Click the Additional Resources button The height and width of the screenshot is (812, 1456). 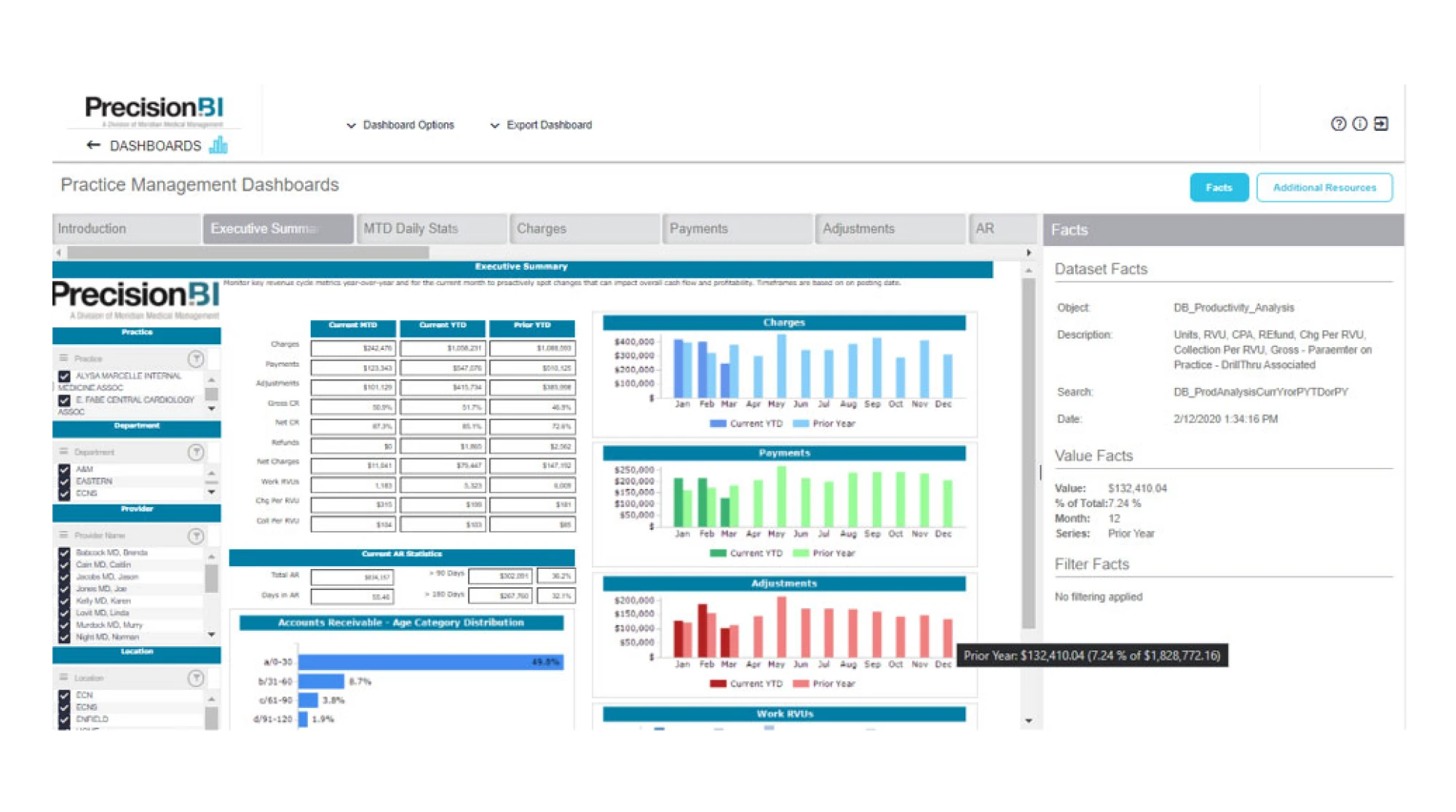pos(1324,188)
